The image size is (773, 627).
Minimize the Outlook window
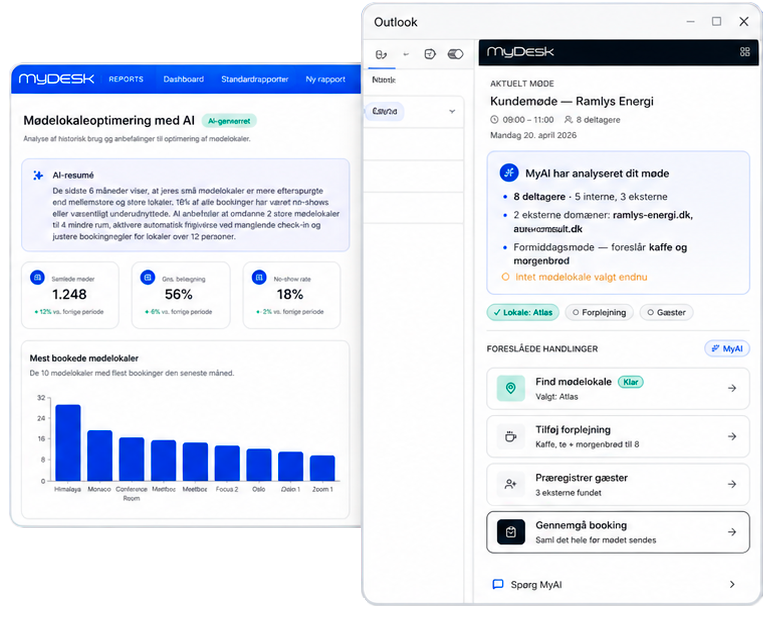[x=691, y=22]
